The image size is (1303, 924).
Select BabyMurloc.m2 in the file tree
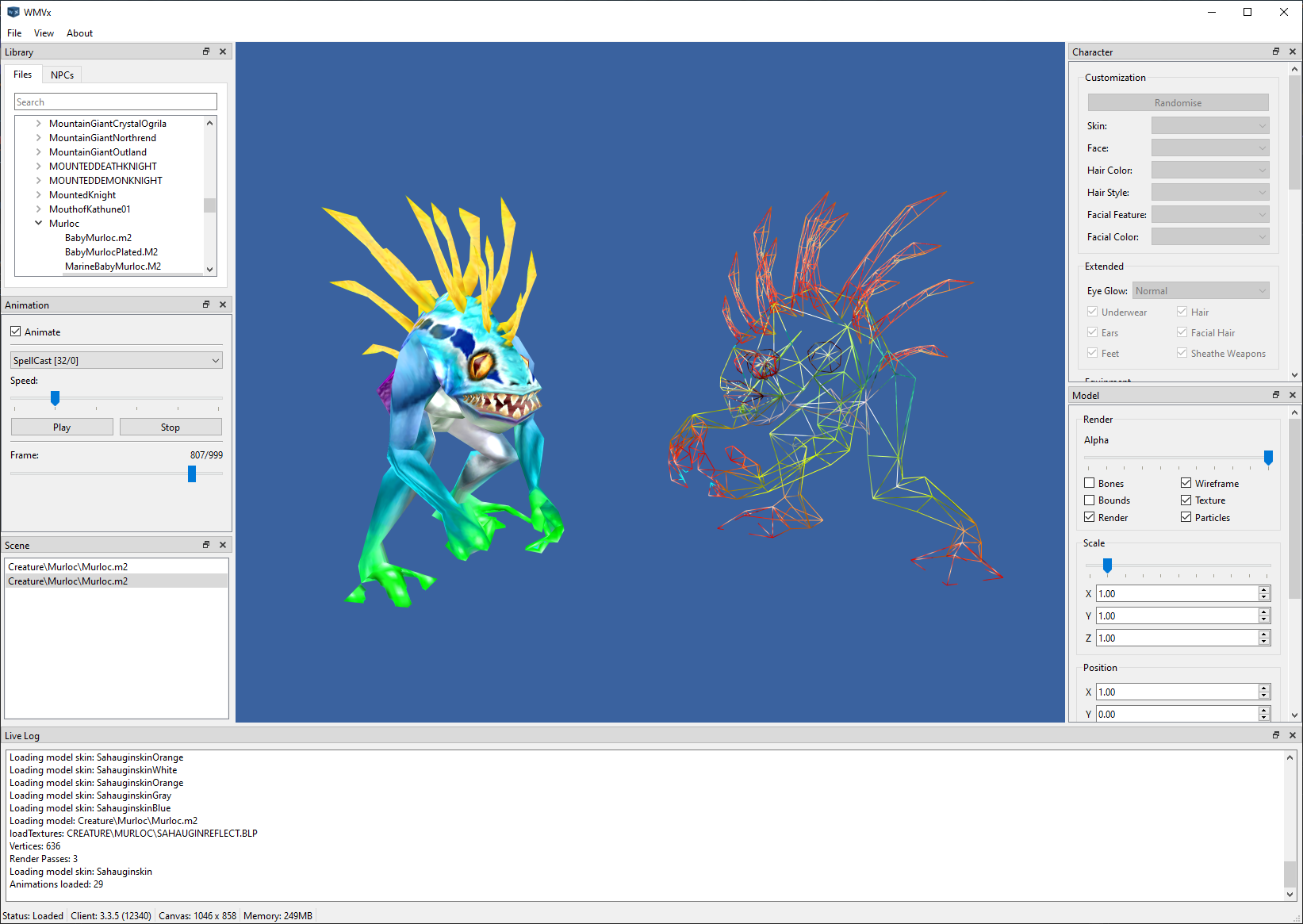click(x=98, y=237)
